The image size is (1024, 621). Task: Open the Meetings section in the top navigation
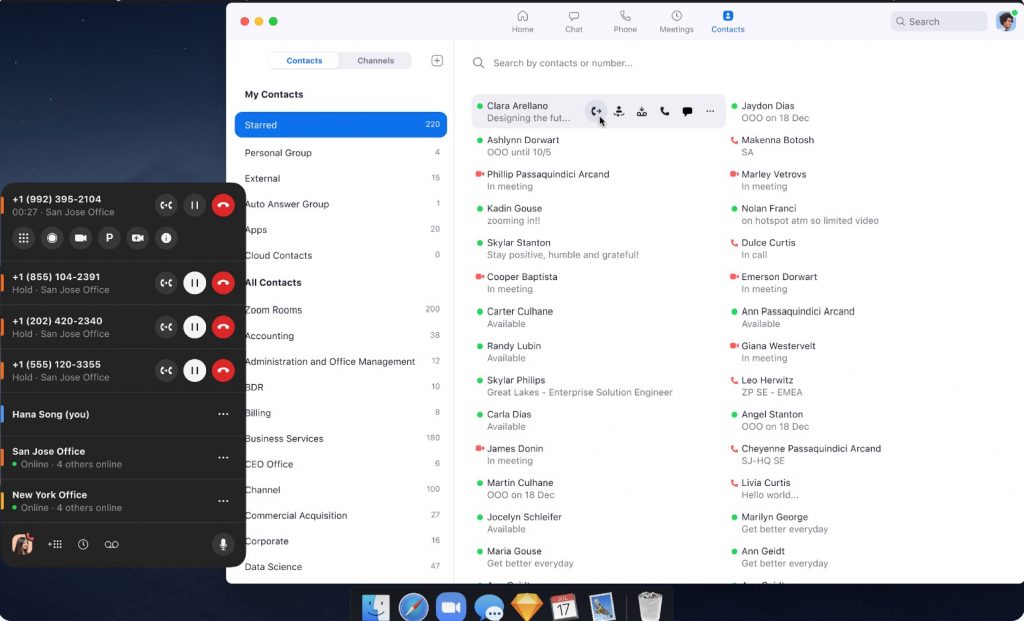676,21
